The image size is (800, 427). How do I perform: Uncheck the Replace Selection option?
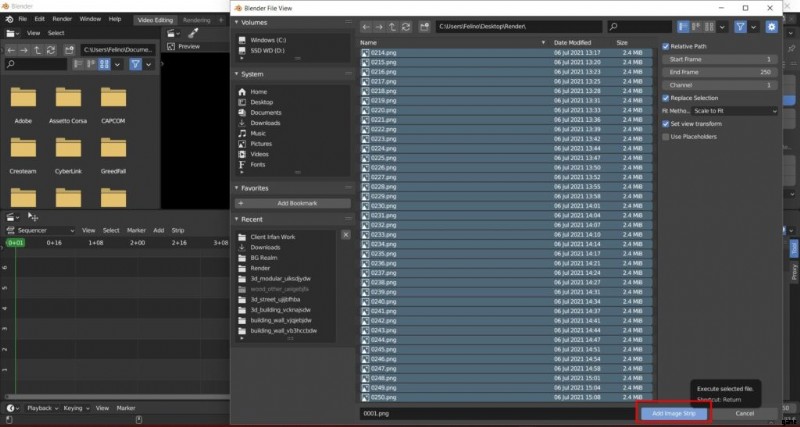(x=666, y=98)
